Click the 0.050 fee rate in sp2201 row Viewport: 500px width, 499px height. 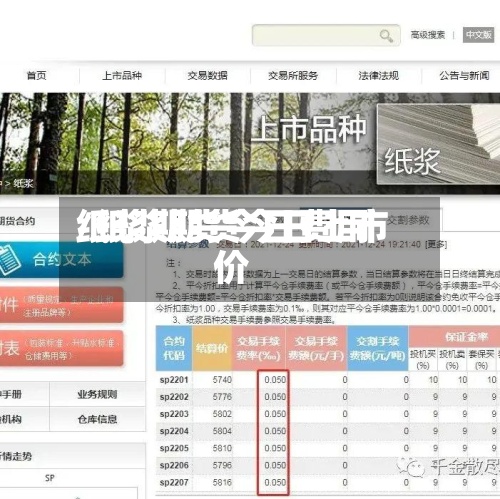(275, 380)
